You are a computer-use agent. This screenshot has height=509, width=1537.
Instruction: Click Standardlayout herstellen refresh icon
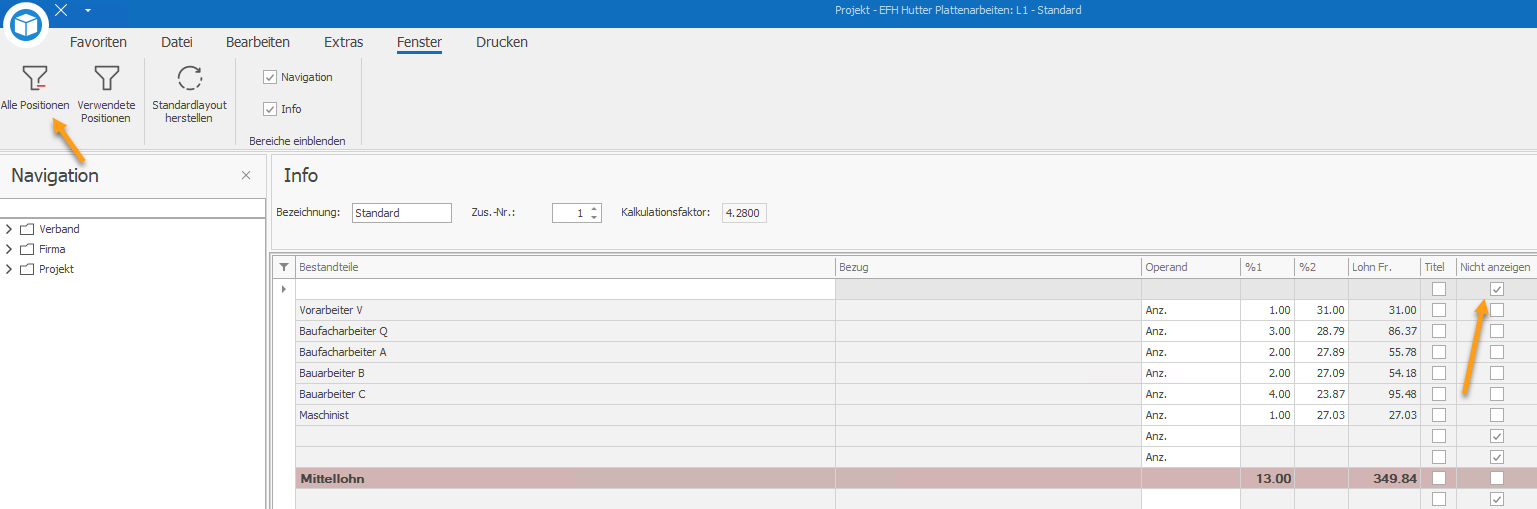click(189, 78)
